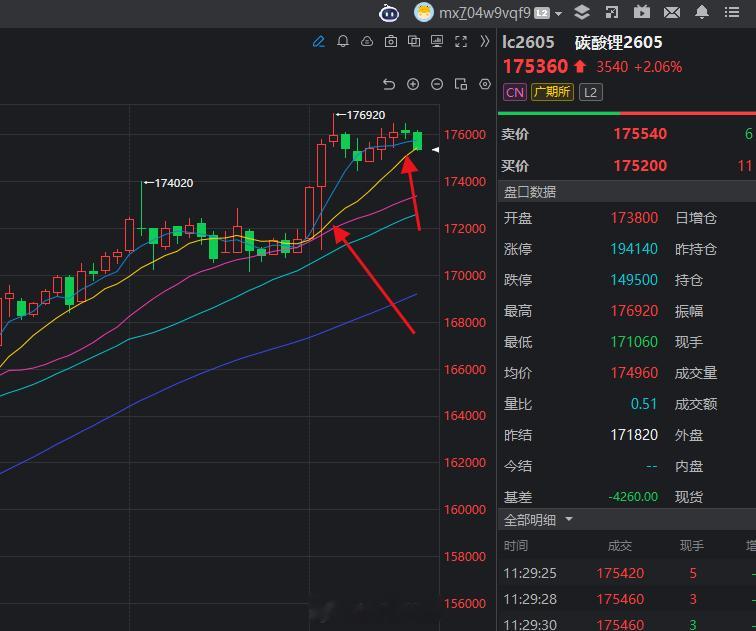This screenshot has height=631, width=756.
Task: Click the 昨持仓 label
Action: 696,249
